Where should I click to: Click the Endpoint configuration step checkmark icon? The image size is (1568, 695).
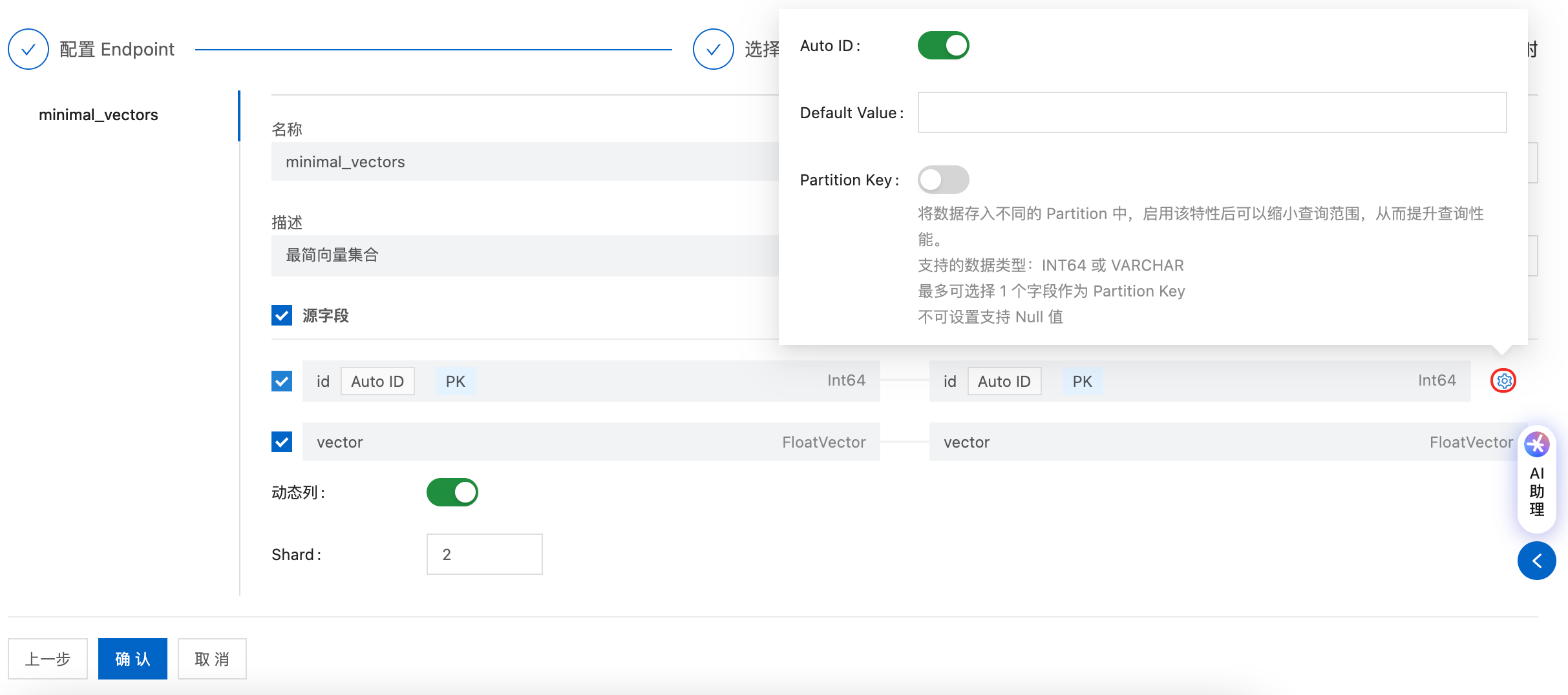click(x=28, y=49)
